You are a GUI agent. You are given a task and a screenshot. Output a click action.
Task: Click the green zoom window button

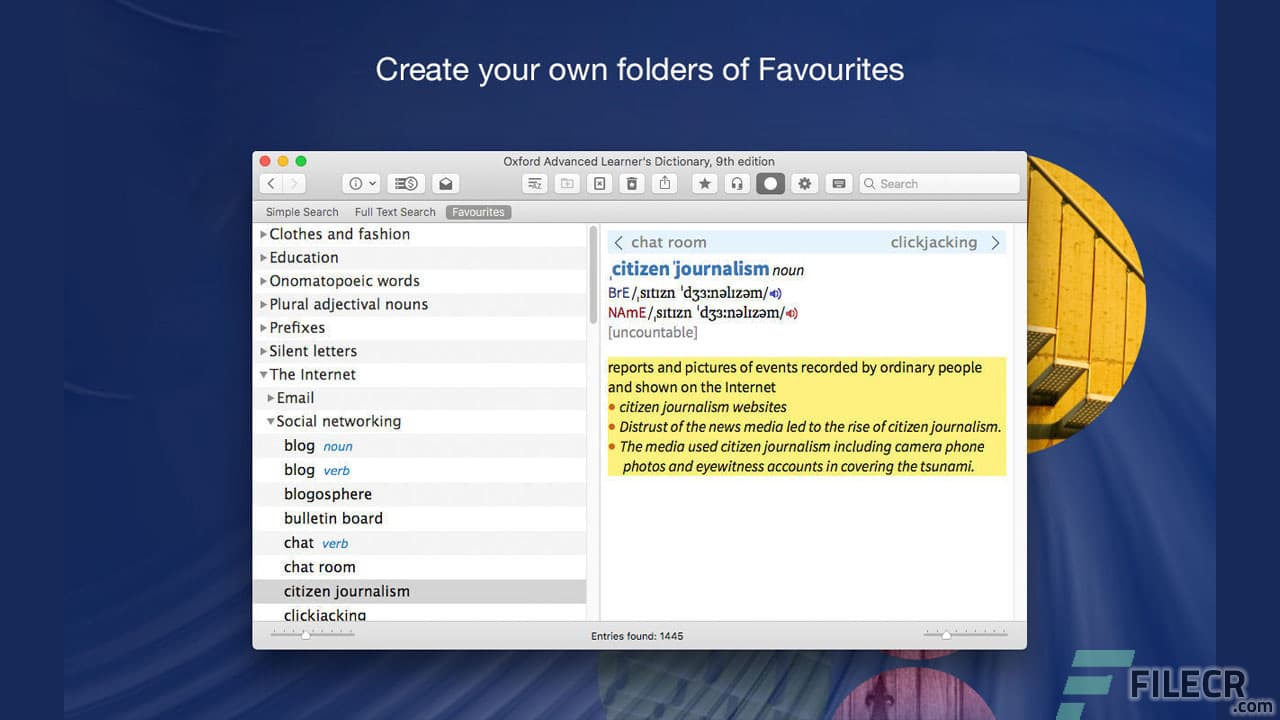click(301, 161)
